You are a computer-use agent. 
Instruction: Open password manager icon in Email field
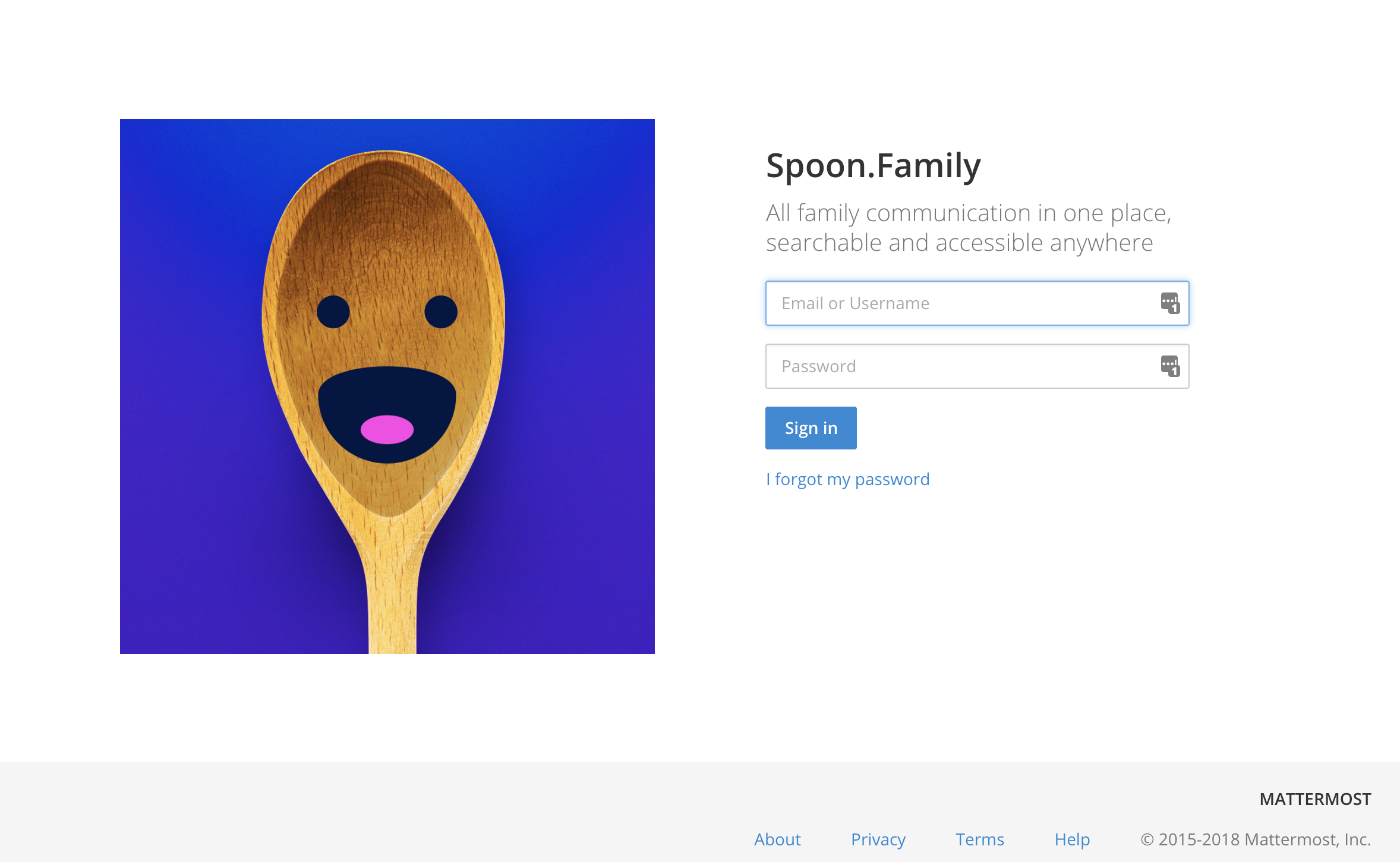point(1170,303)
